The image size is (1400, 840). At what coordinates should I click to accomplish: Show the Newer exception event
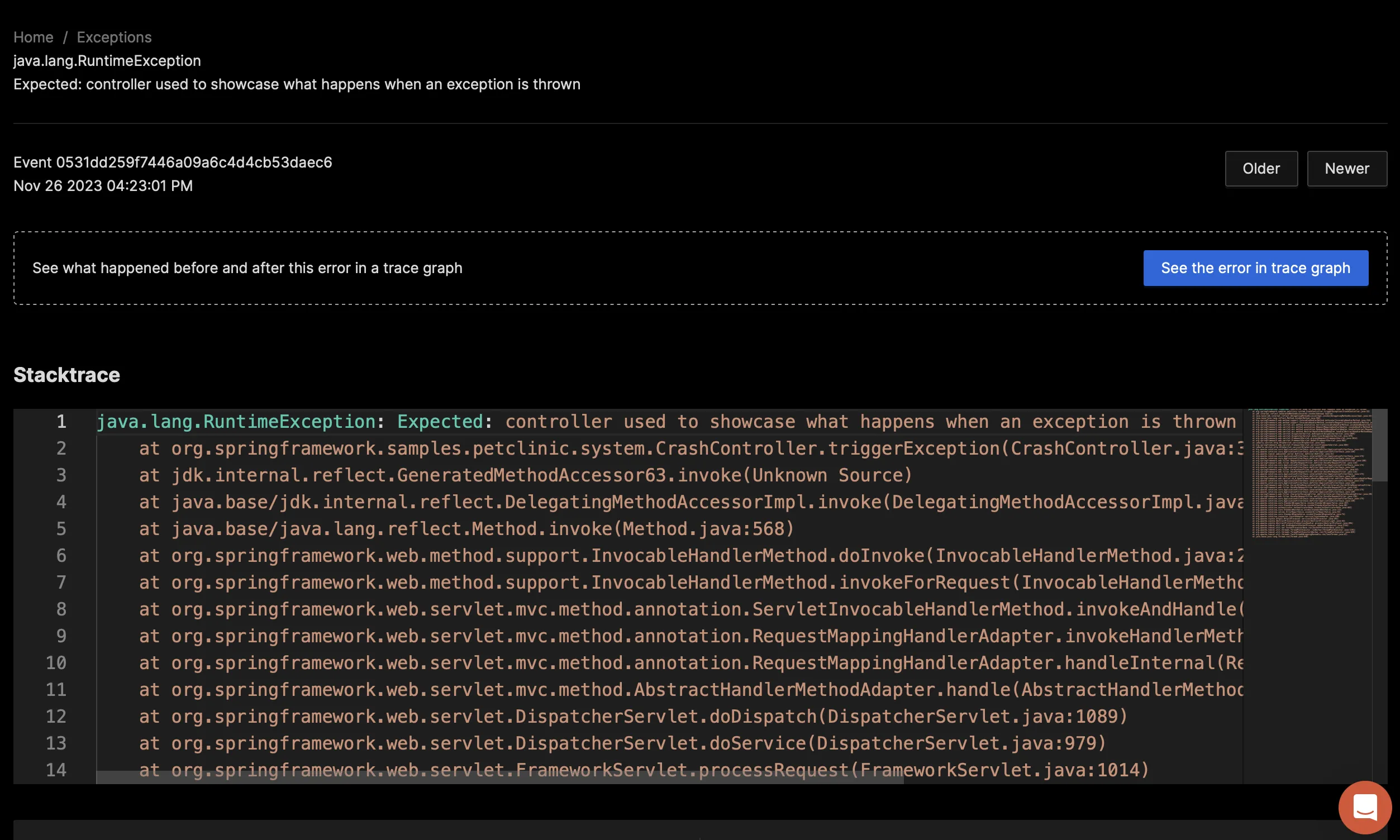1347,169
